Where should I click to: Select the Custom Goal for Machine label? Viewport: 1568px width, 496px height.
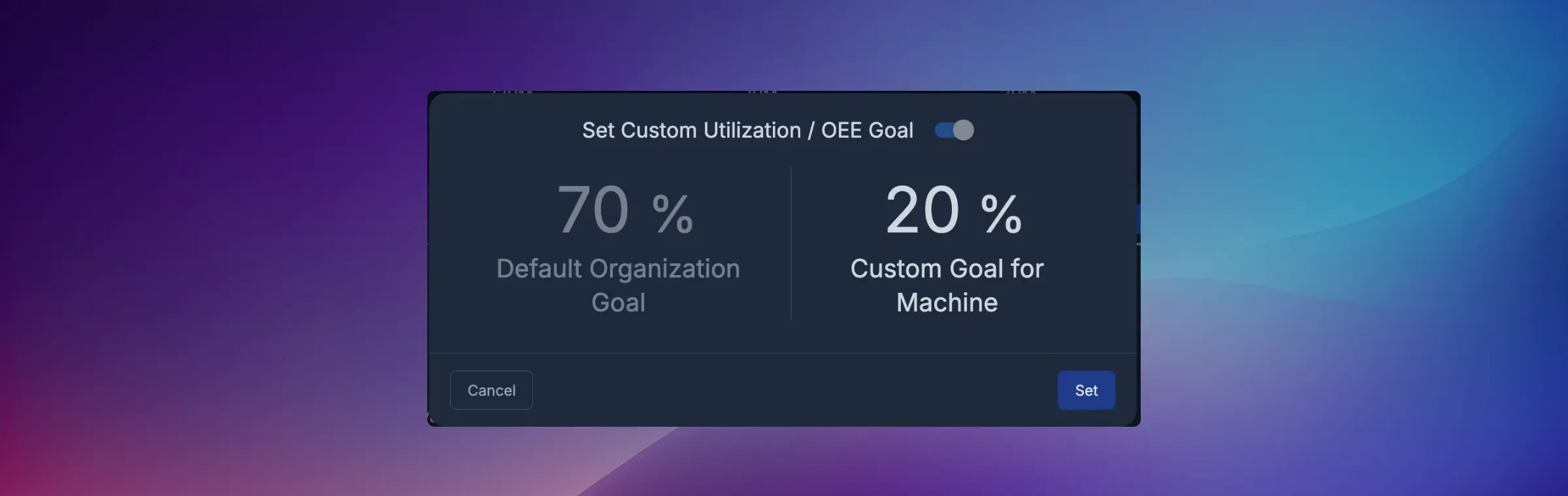(x=947, y=285)
